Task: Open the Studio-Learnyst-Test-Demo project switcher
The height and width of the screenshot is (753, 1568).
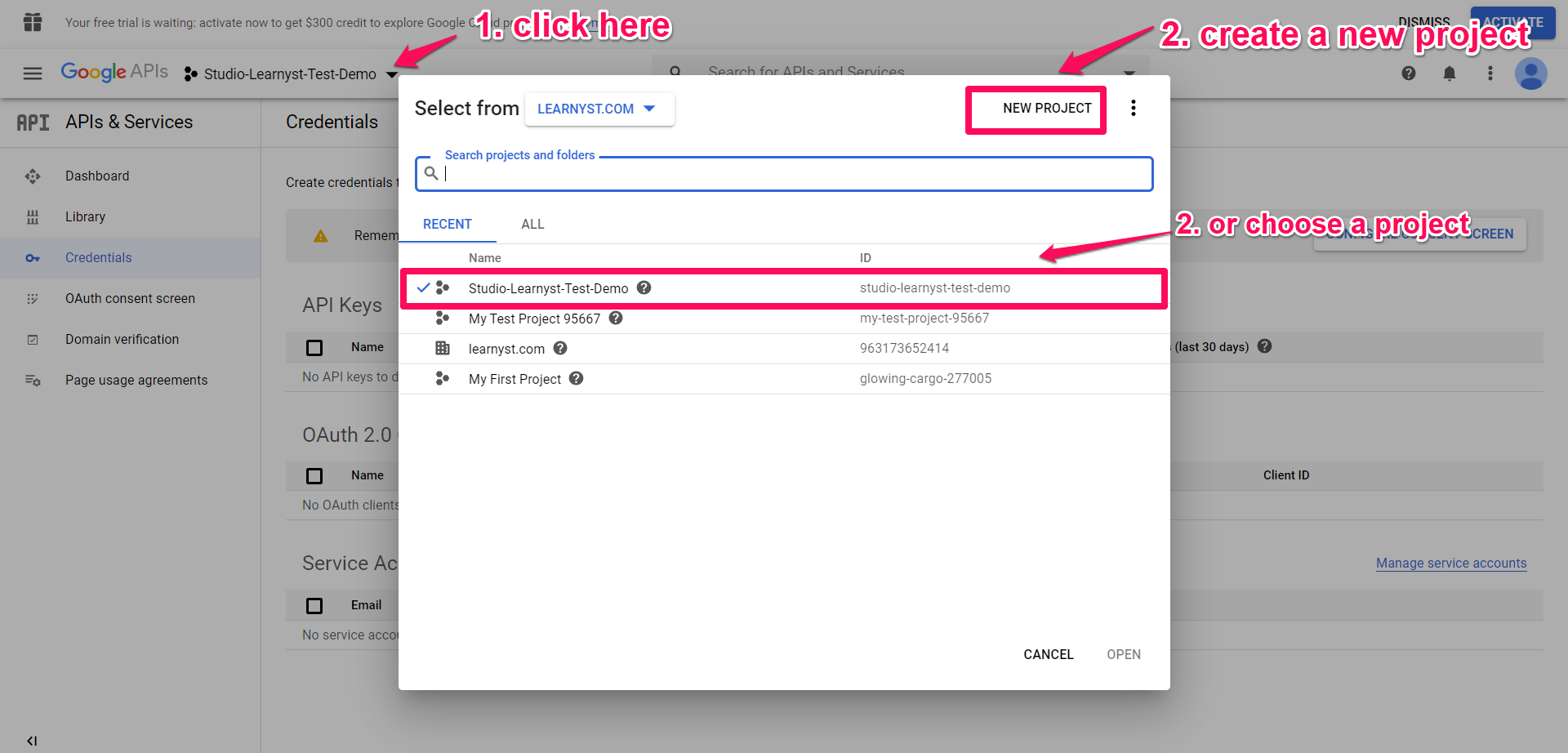Action: [x=290, y=74]
